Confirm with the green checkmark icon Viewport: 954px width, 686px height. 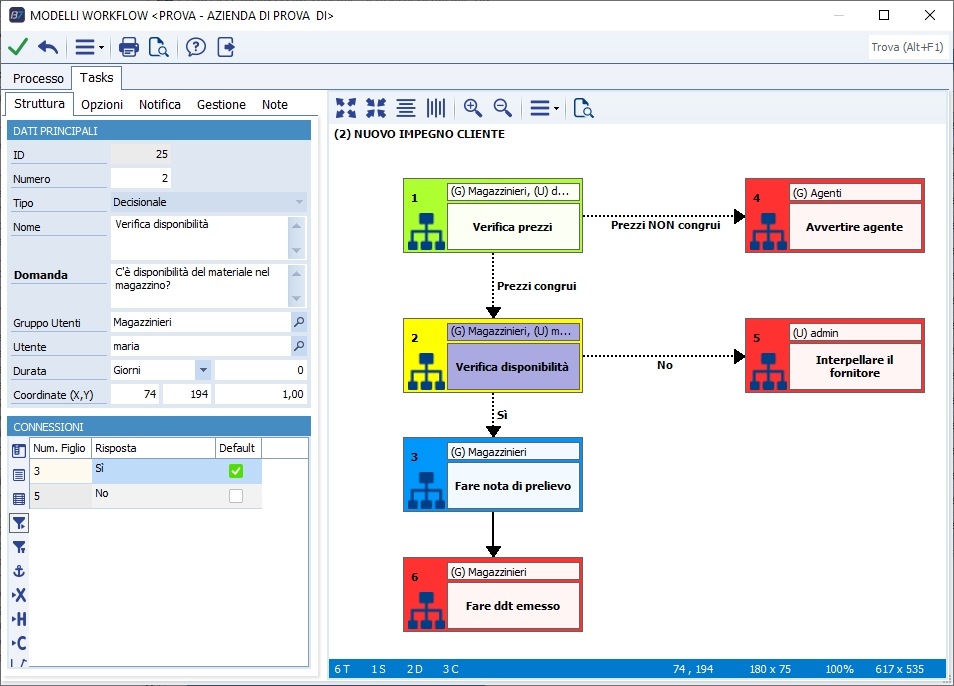point(18,47)
